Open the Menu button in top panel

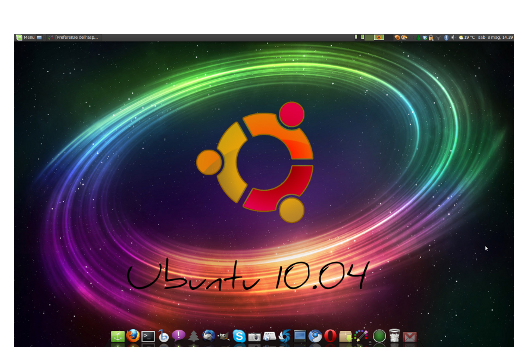coord(25,37)
